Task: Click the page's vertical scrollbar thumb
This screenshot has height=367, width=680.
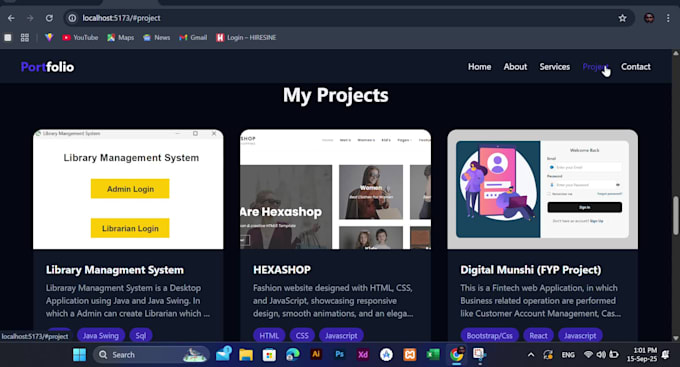Action: (675, 216)
